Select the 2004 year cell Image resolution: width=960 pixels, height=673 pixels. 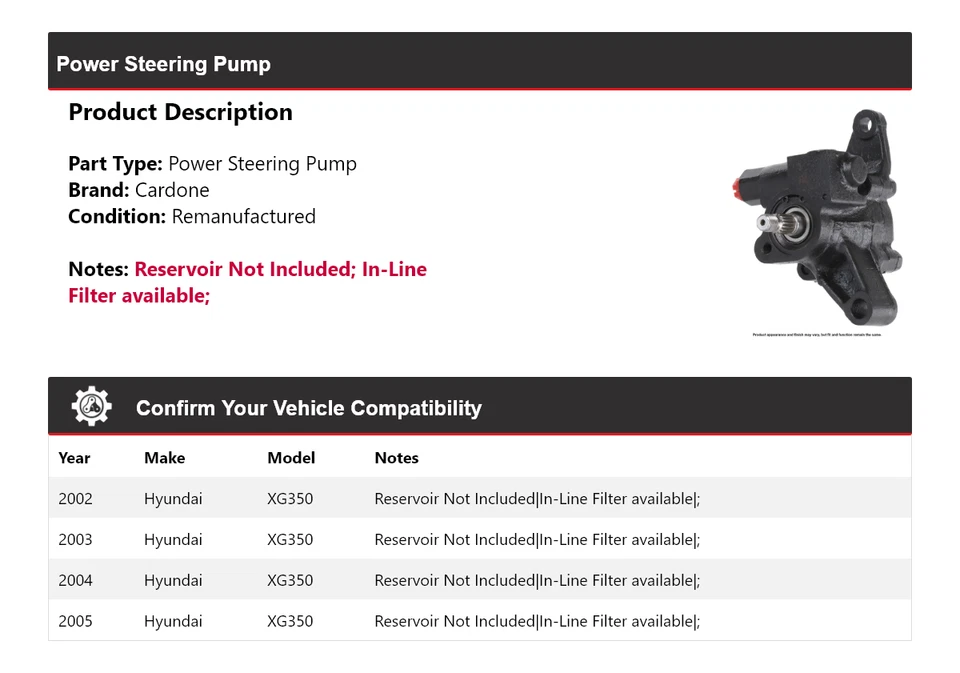tap(75, 580)
